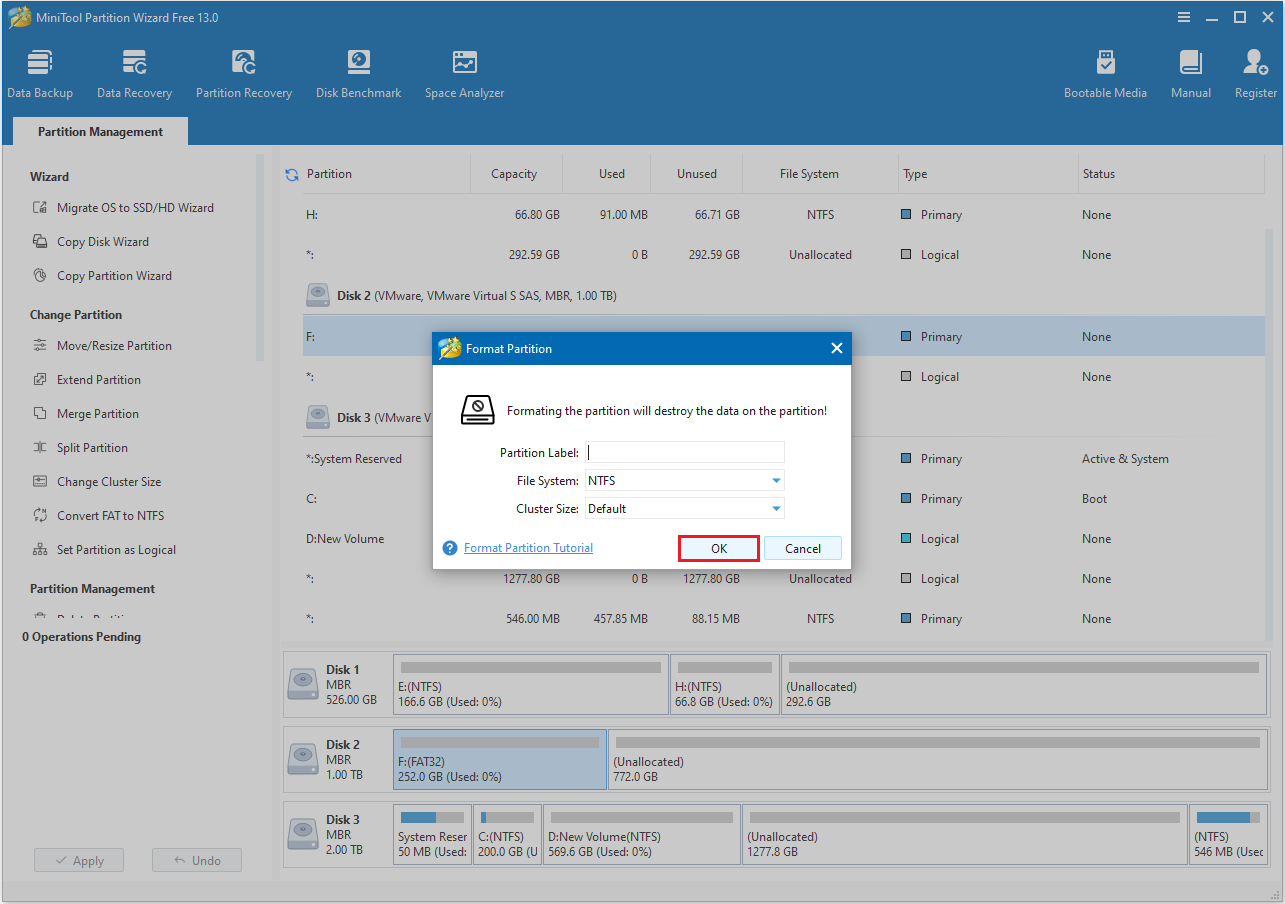Switch to the Partition Management tab
This screenshot has width=1285, height=904.
click(98, 131)
